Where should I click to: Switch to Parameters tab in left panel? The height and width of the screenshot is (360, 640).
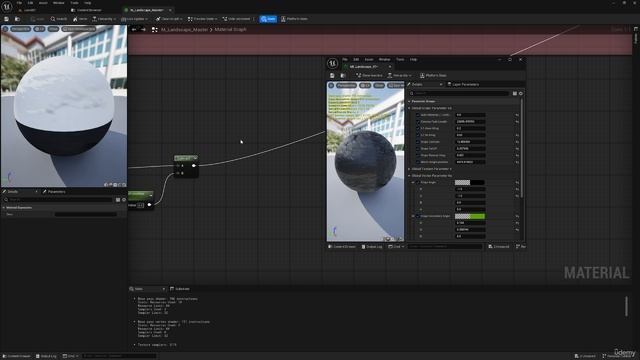pyautogui.click(x=54, y=191)
